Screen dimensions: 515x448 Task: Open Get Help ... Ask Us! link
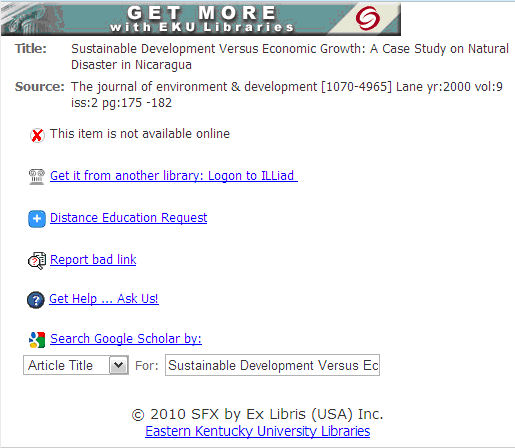tap(104, 299)
